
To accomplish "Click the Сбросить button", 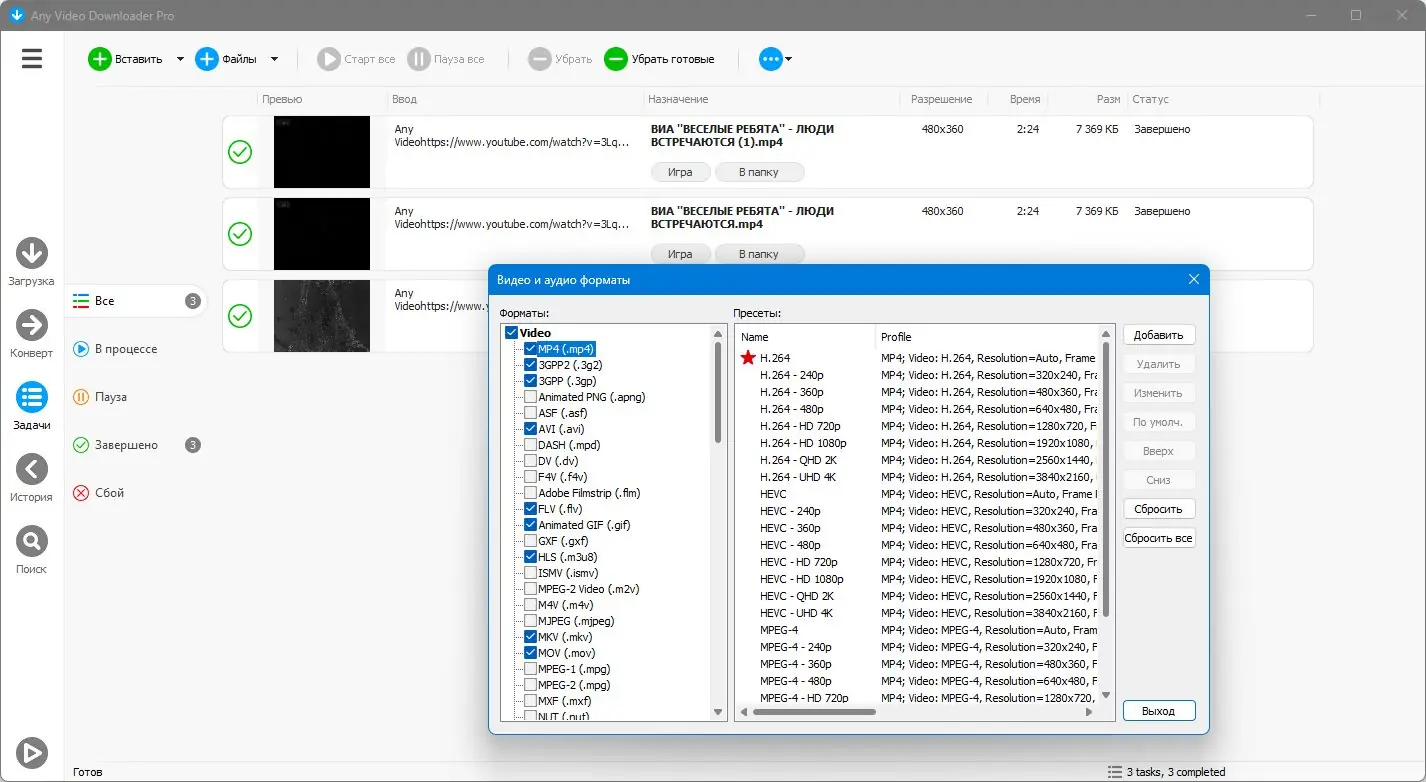I will click(x=1159, y=509).
